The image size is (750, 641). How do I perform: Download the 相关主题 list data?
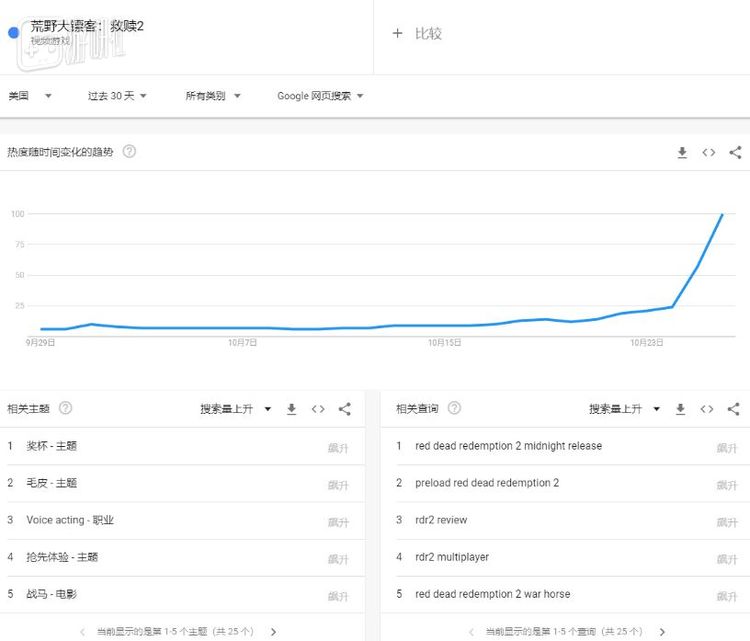click(292, 409)
